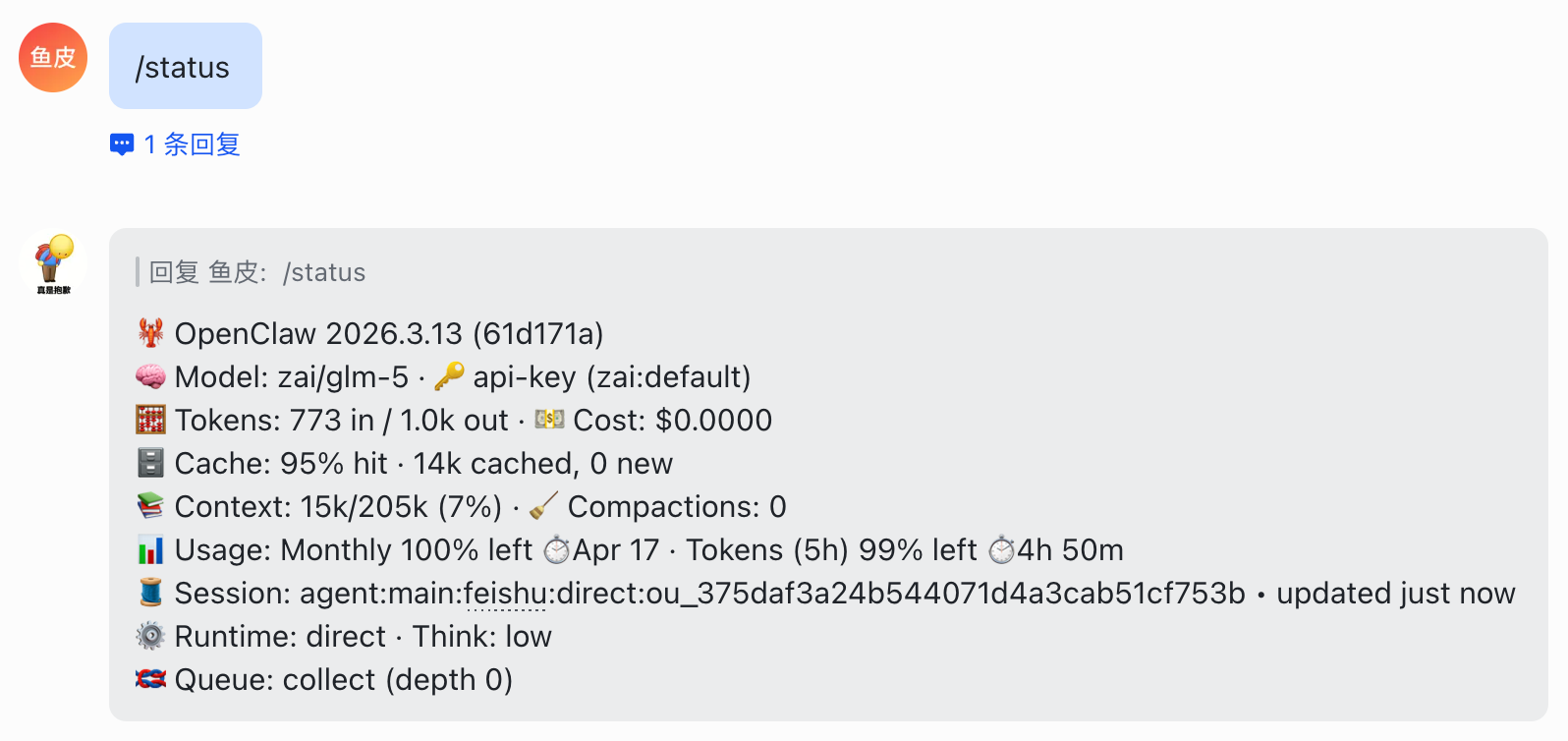Click the underlined feishu text in Session
Screen dimensions: 1568x741
pyautogui.click(x=505, y=594)
